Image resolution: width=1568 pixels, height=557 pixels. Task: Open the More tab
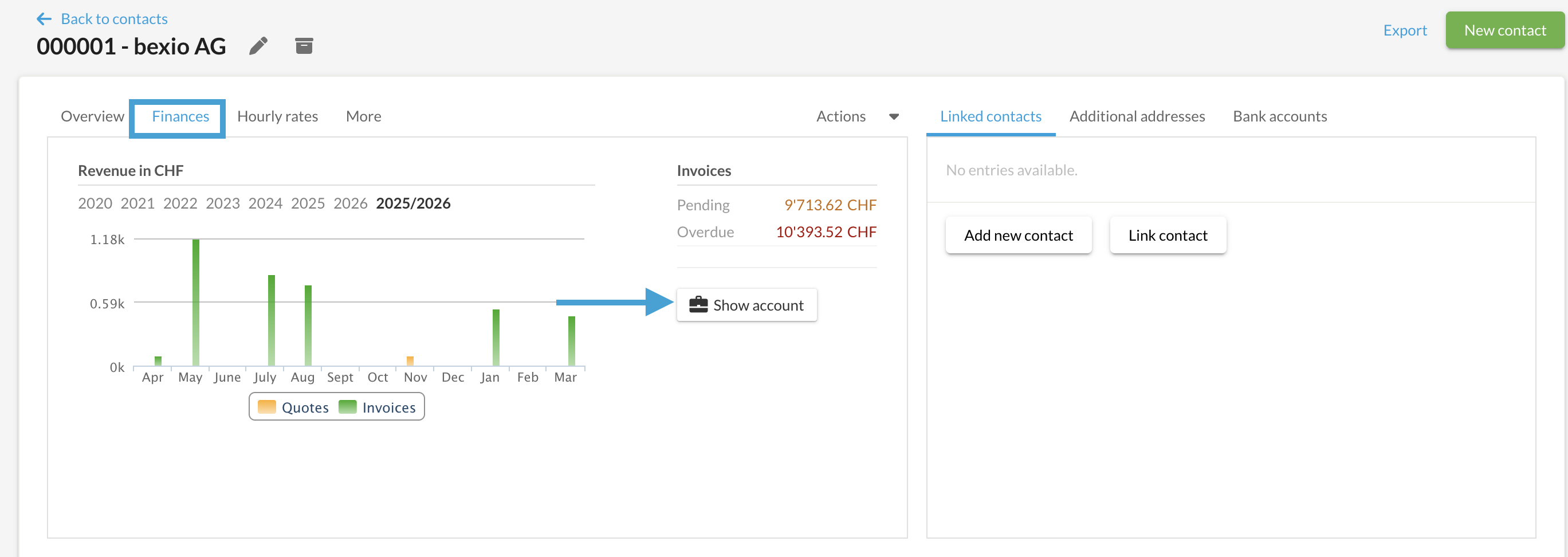pyautogui.click(x=363, y=116)
